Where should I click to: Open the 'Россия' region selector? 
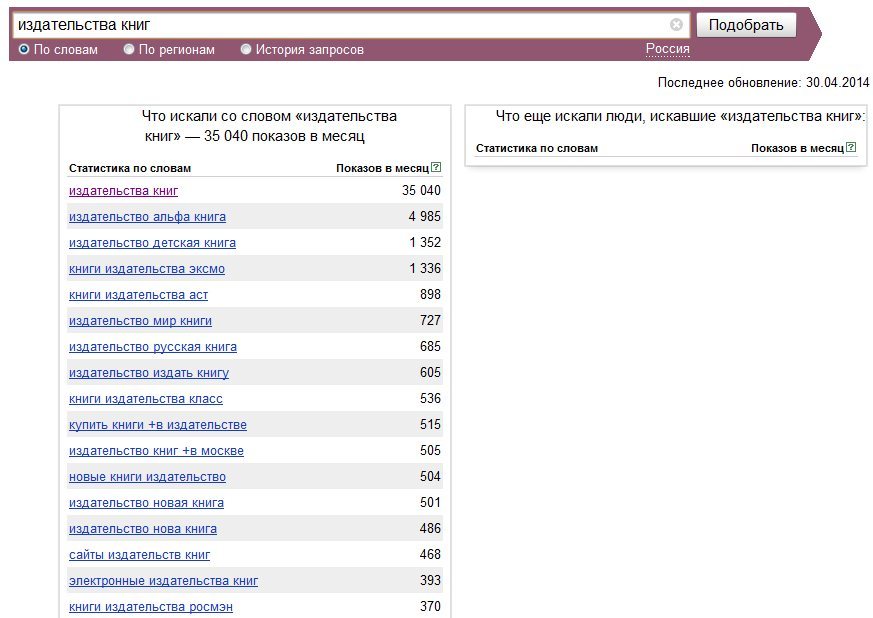click(668, 49)
